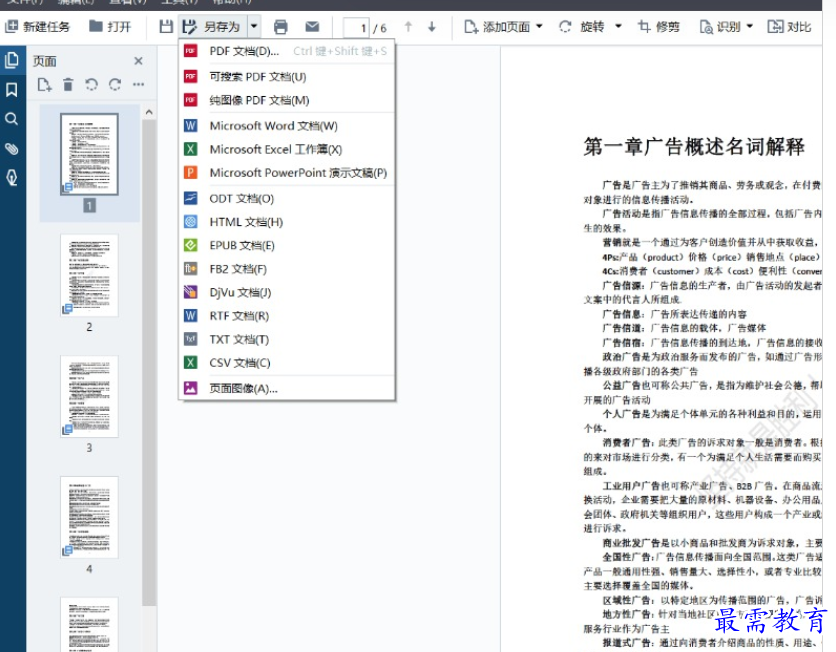
Task: Click the Print icon in the toolbar
Action: (x=280, y=26)
